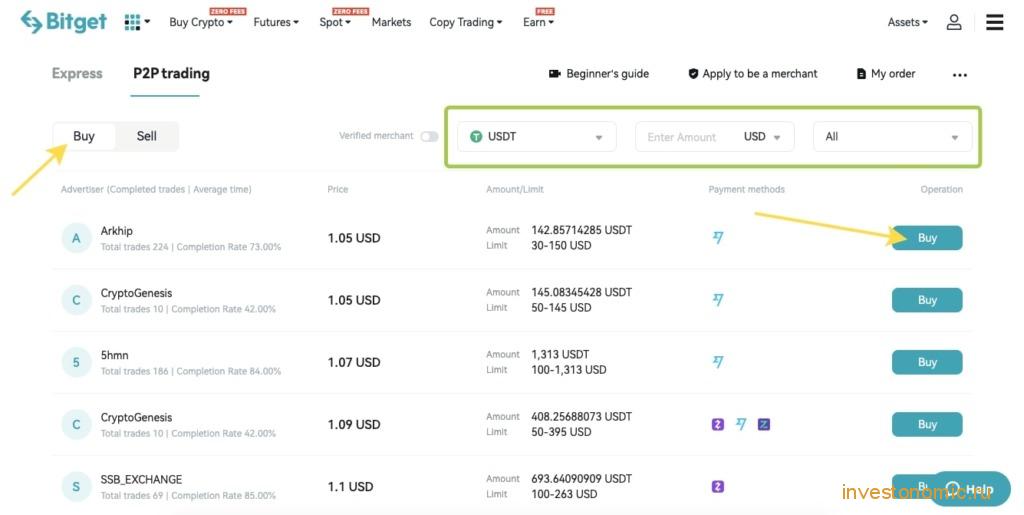1024x515 pixels.
Task: Click the amount 693.64090909 USDT
Action: pyautogui.click(x=581, y=479)
